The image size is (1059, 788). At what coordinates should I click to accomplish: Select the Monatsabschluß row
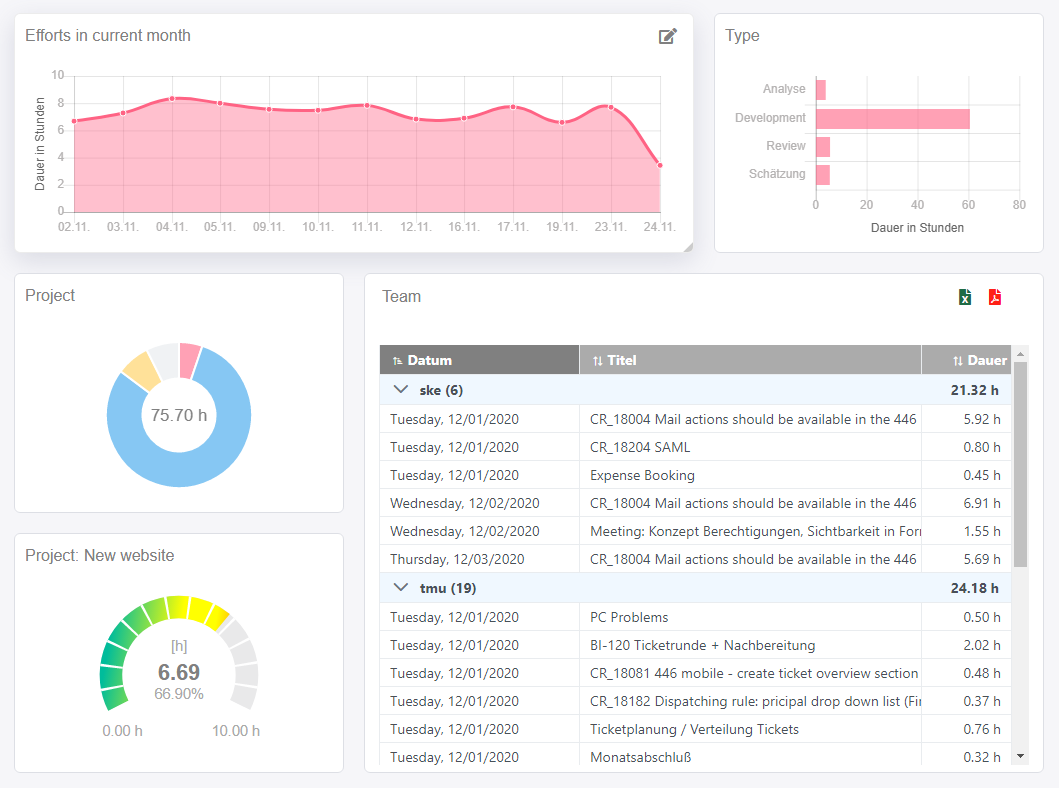(640, 757)
